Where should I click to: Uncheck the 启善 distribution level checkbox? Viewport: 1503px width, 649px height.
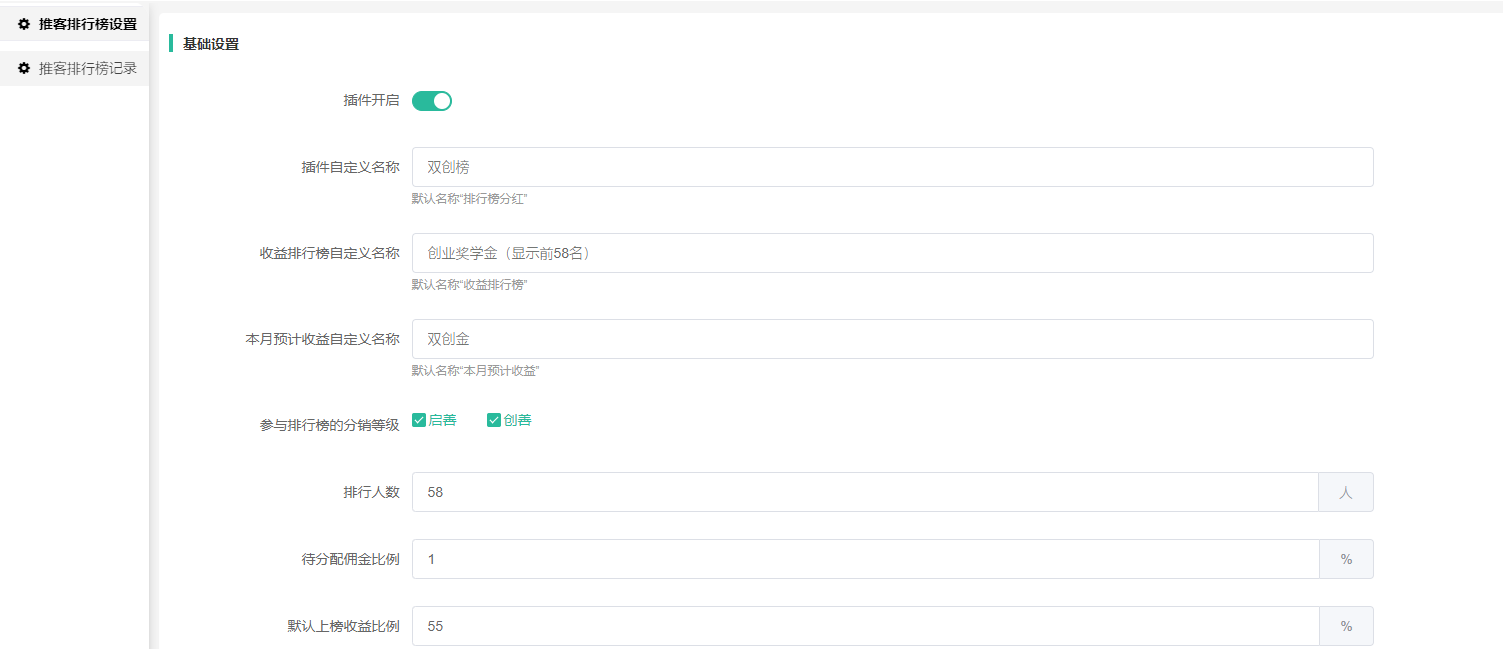pos(419,420)
